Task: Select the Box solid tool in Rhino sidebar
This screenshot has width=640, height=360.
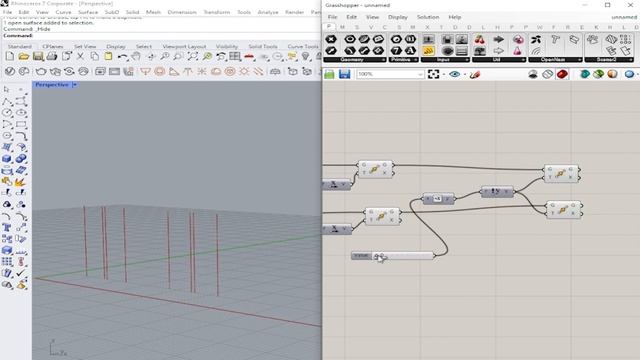Action: (7, 158)
